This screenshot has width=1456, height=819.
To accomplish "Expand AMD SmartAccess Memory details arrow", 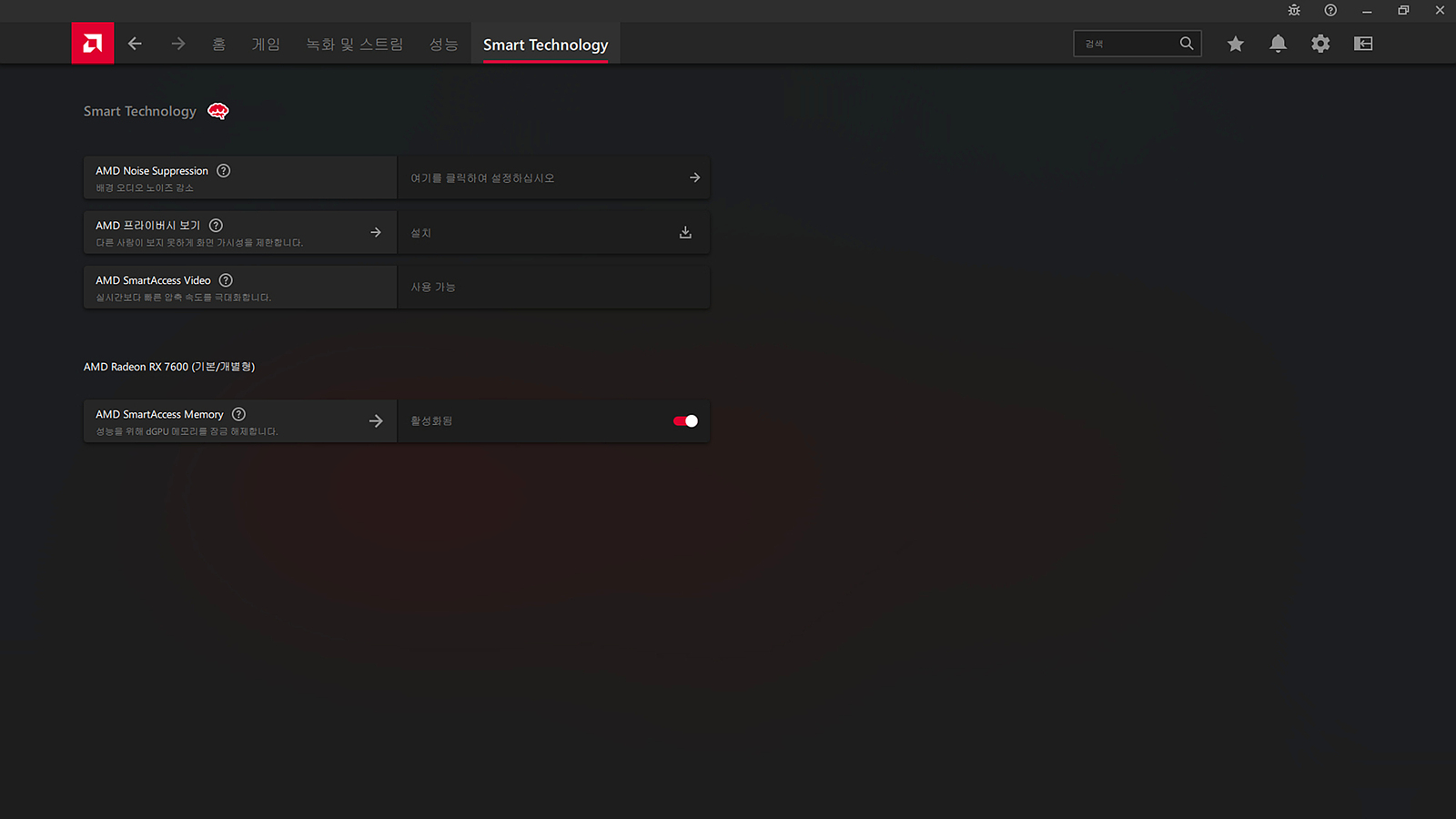I will pos(376,421).
